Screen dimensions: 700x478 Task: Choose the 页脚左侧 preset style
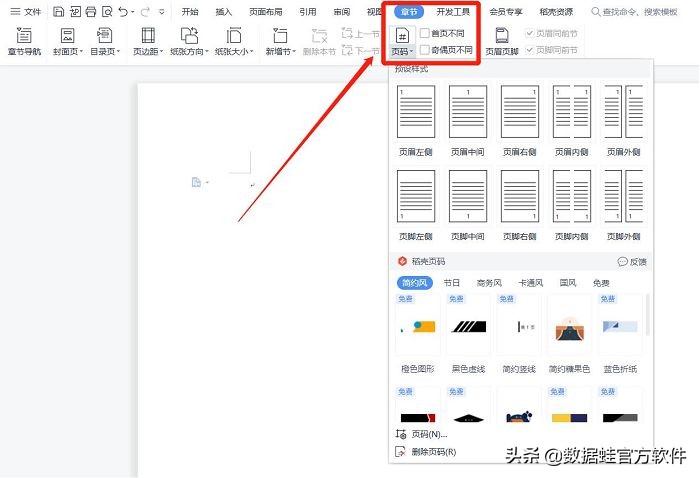416,205
